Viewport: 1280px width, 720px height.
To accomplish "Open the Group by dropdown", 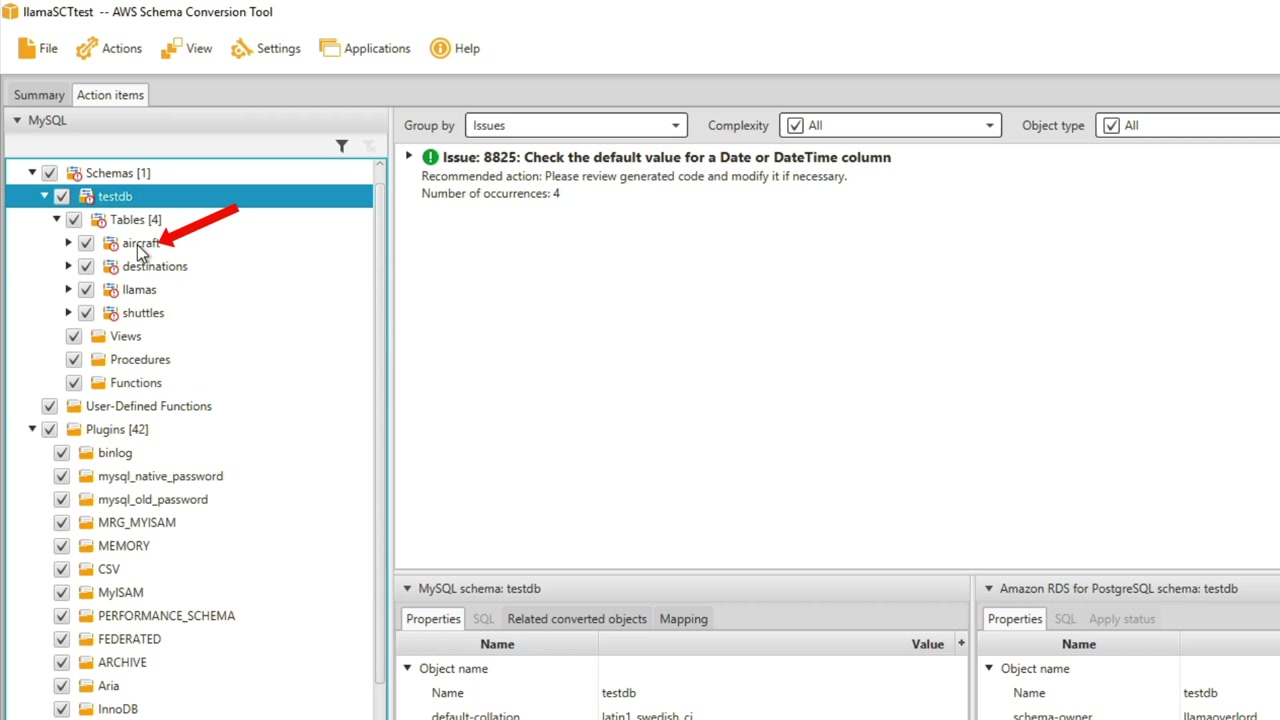I will point(576,126).
